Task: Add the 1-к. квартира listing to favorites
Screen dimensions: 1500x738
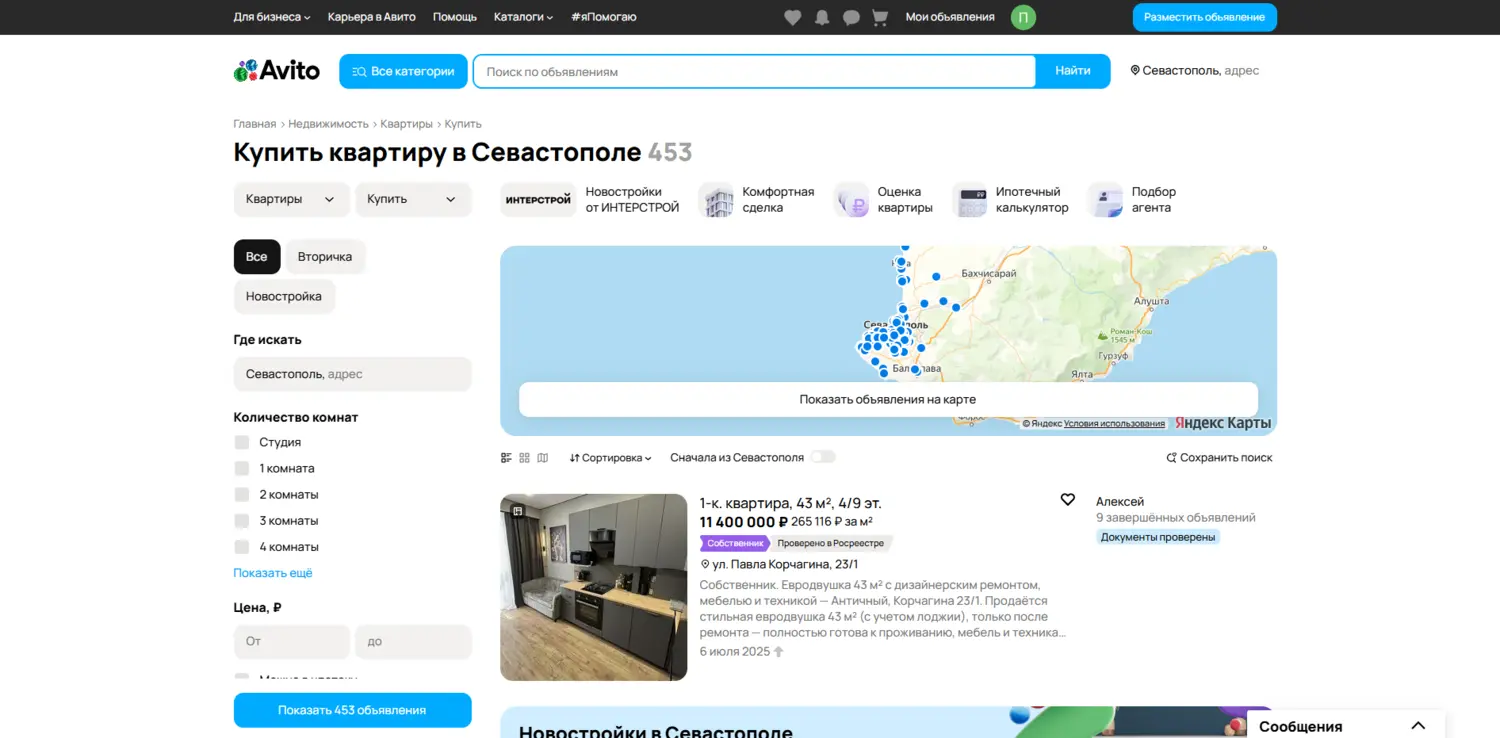Action: (1067, 498)
